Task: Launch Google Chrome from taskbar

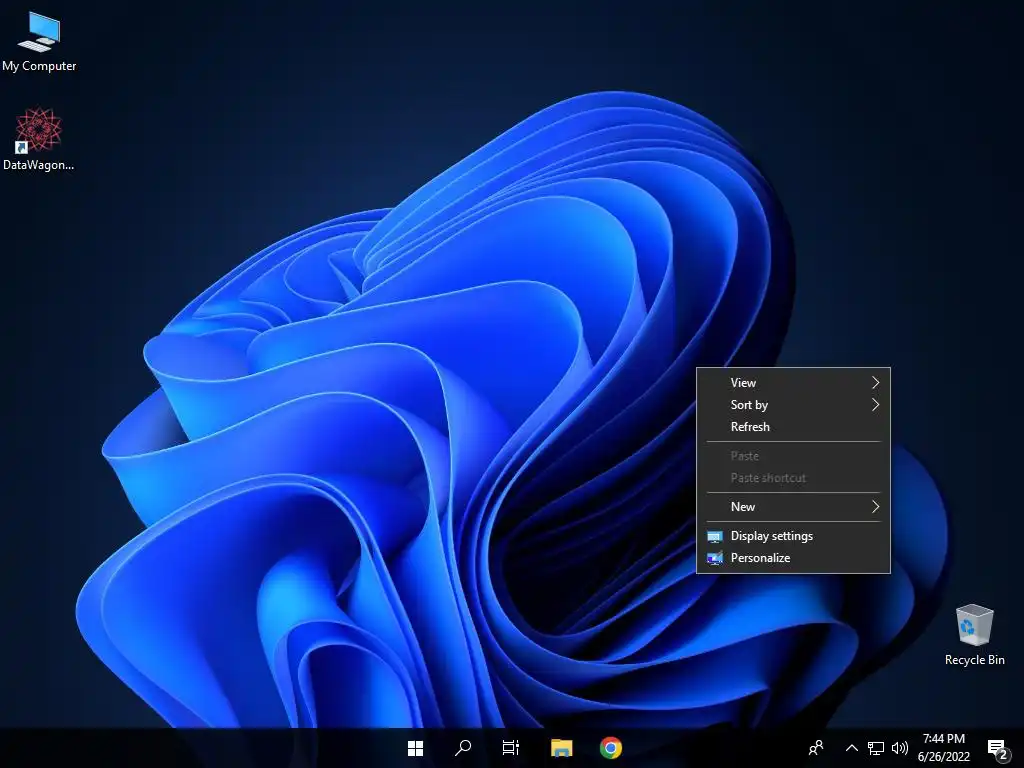Action: pos(611,748)
